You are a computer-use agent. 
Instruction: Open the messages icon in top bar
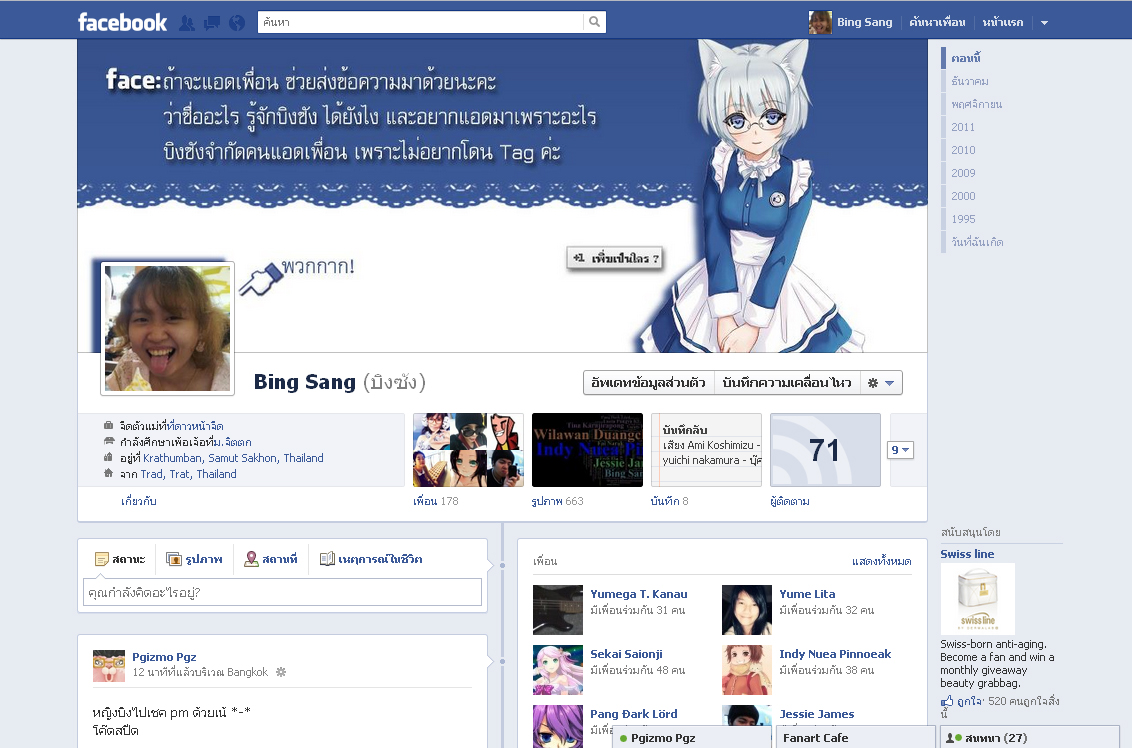[212, 23]
